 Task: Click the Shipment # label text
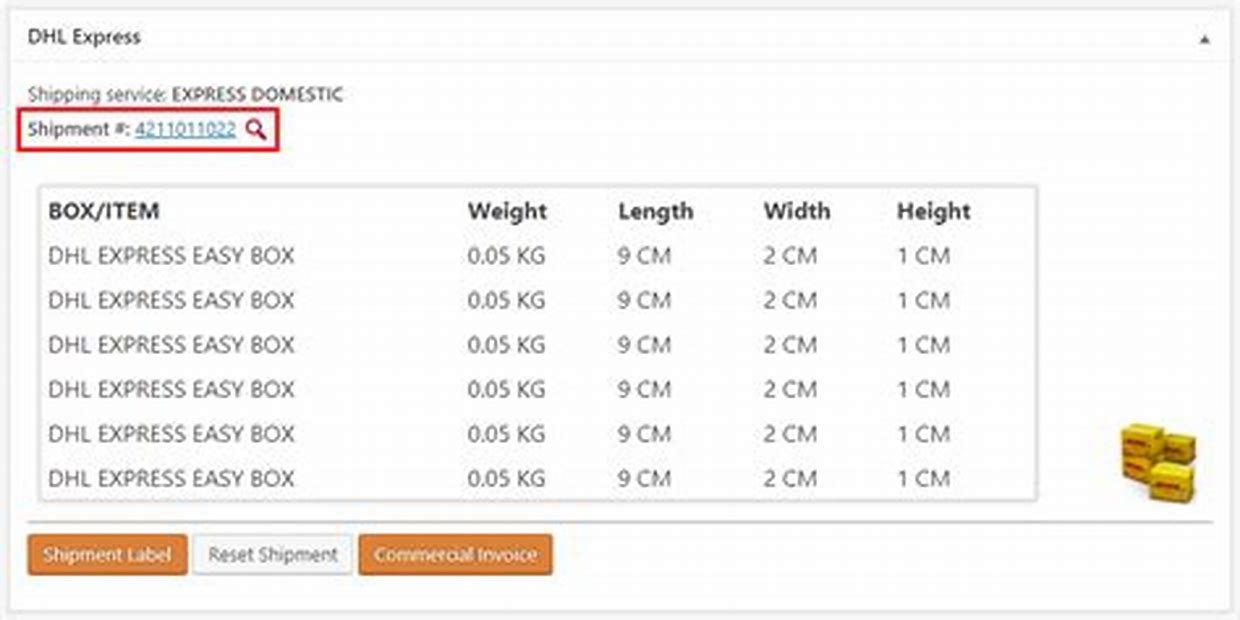point(79,129)
